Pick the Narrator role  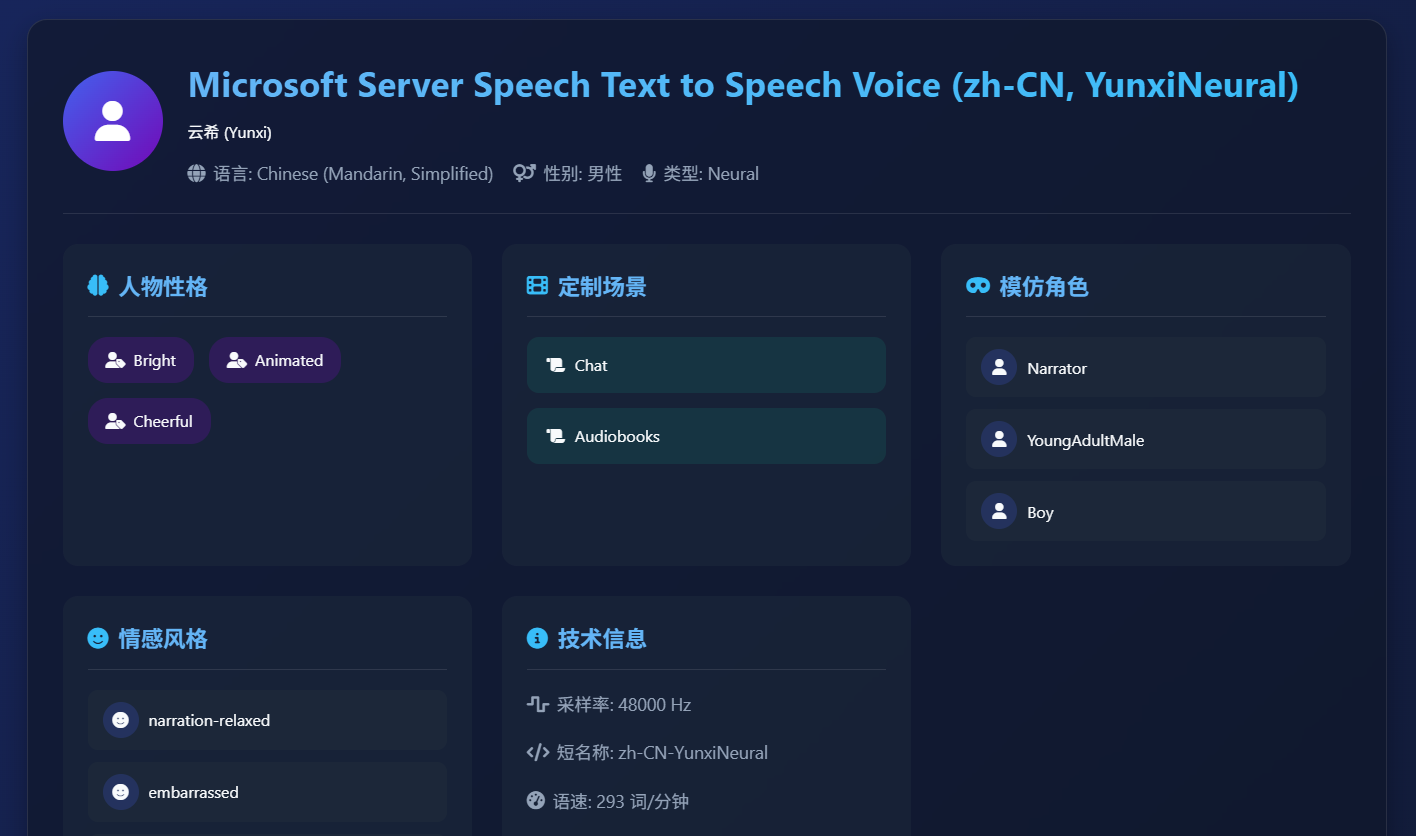tap(1145, 368)
